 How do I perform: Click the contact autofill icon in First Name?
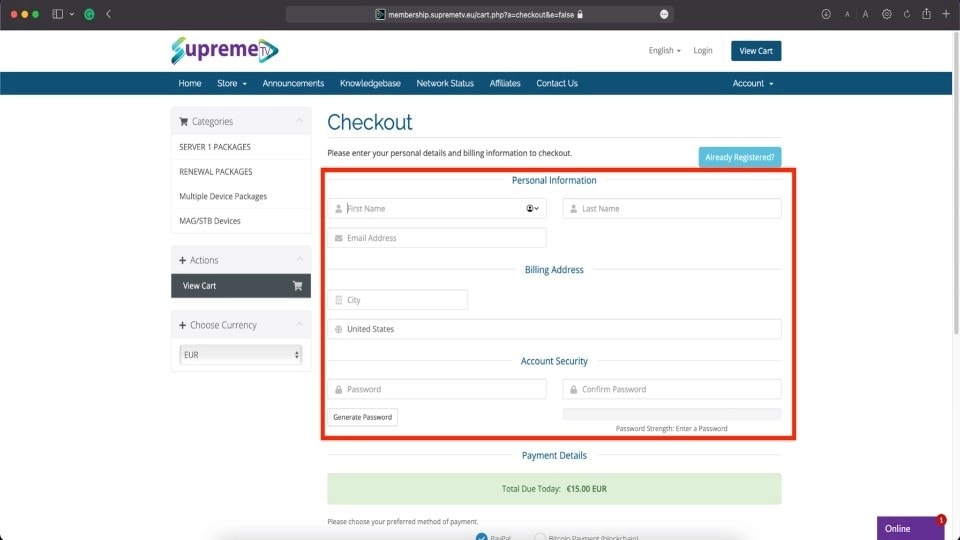click(x=533, y=208)
